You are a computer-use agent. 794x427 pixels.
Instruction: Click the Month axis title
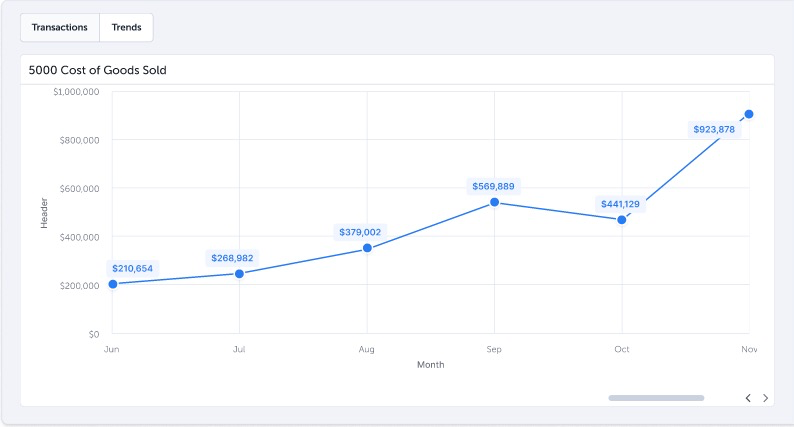tap(431, 365)
